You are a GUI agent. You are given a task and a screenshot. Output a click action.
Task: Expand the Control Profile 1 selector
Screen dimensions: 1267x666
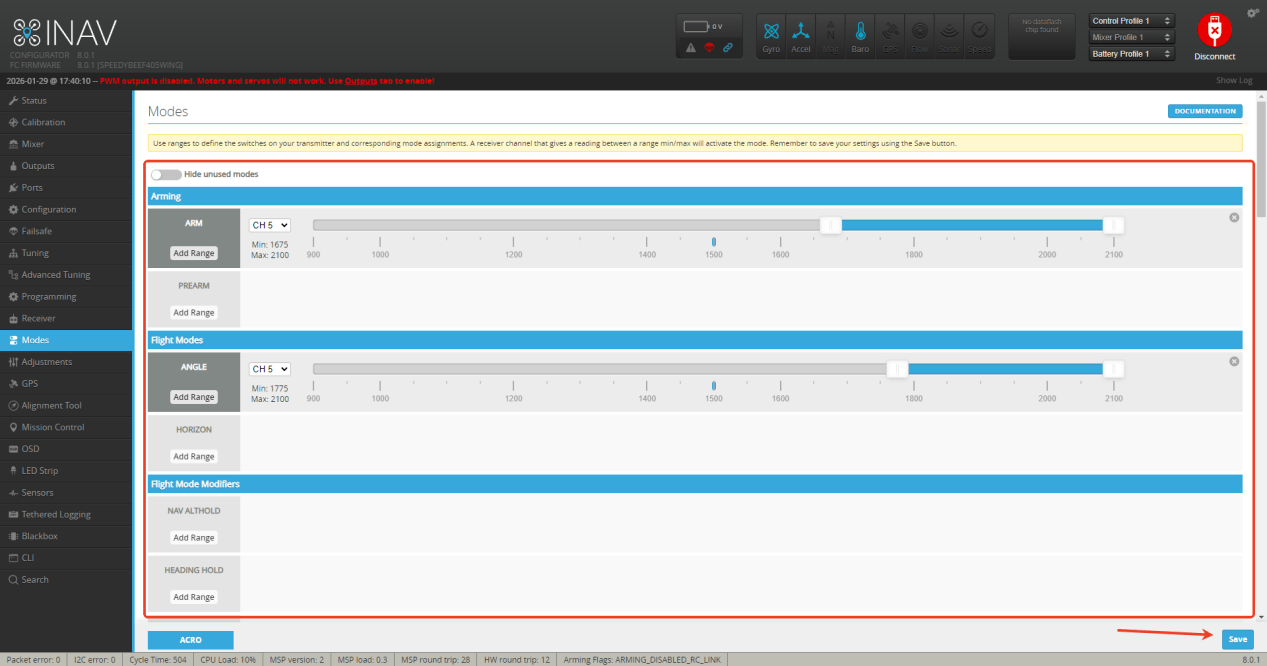tap(1132, 21)
